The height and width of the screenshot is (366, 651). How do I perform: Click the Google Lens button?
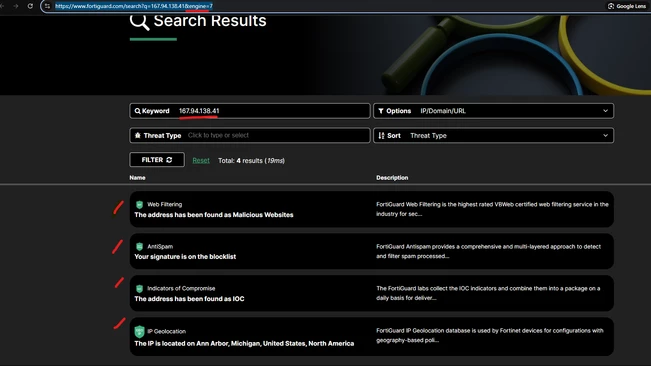[x=627, y=6]
